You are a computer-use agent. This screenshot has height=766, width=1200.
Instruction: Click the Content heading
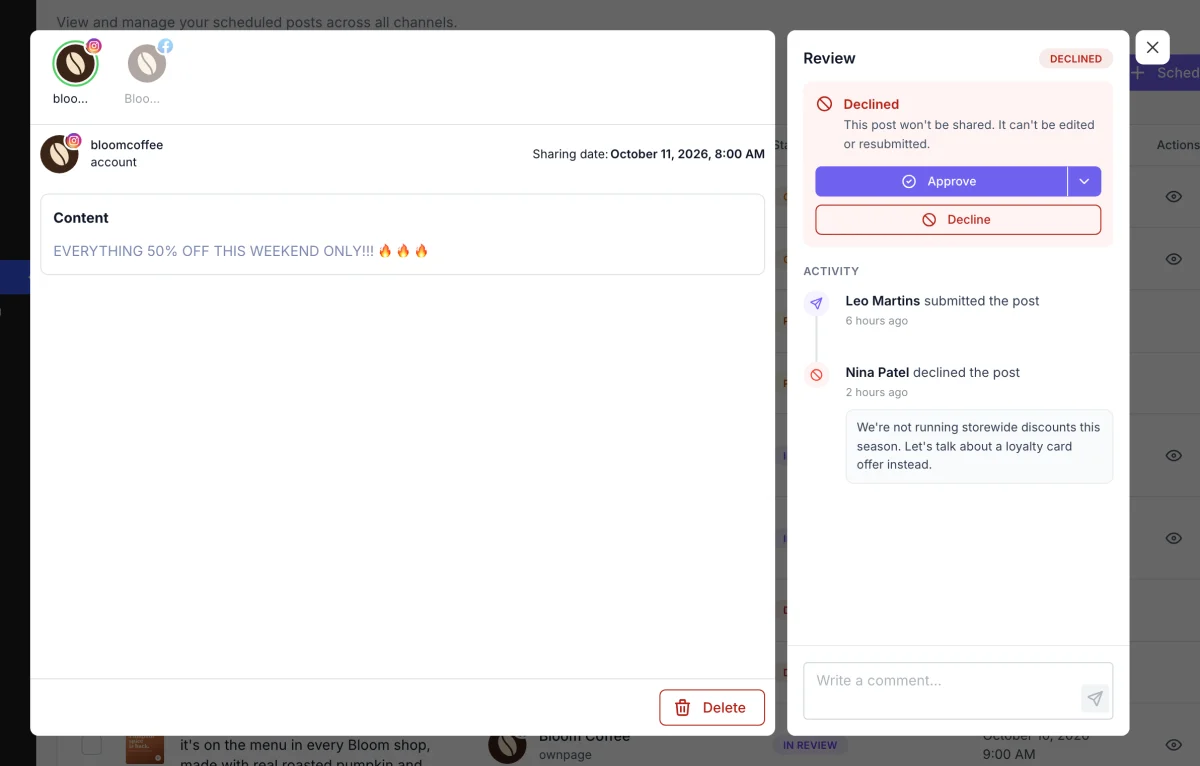[x=81, y=217]
